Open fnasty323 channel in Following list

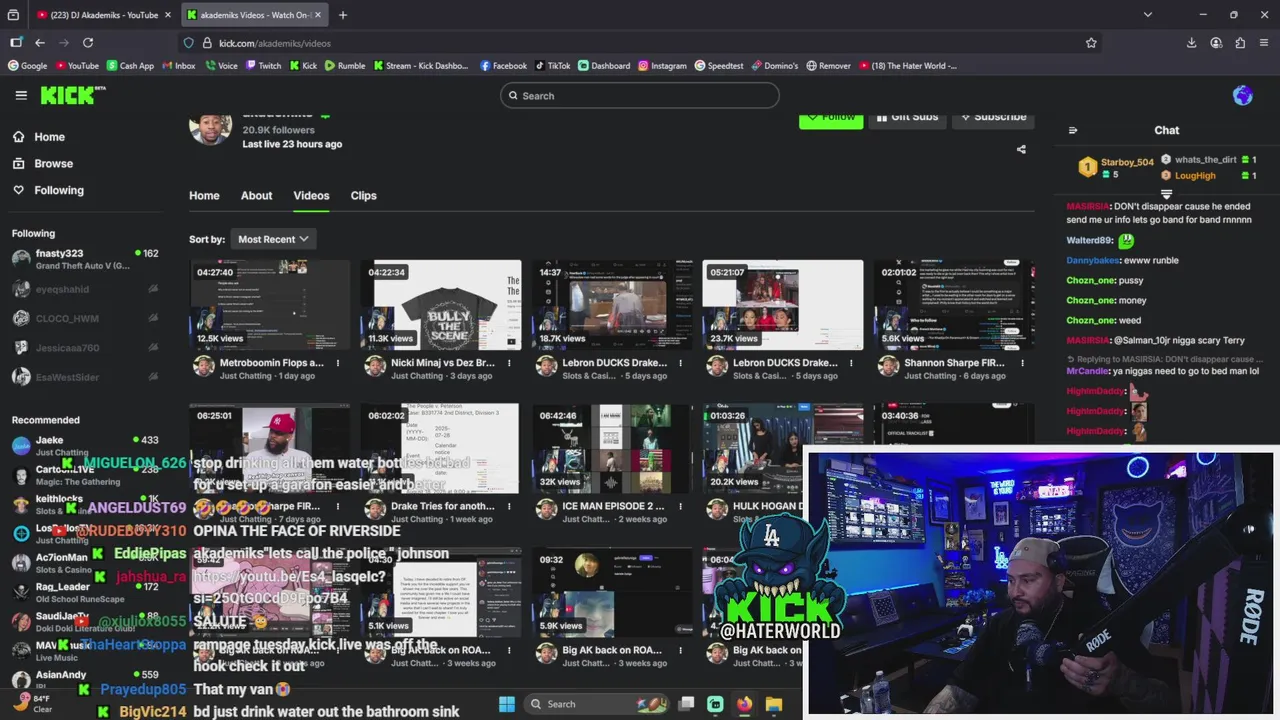[x=85, y=259]
